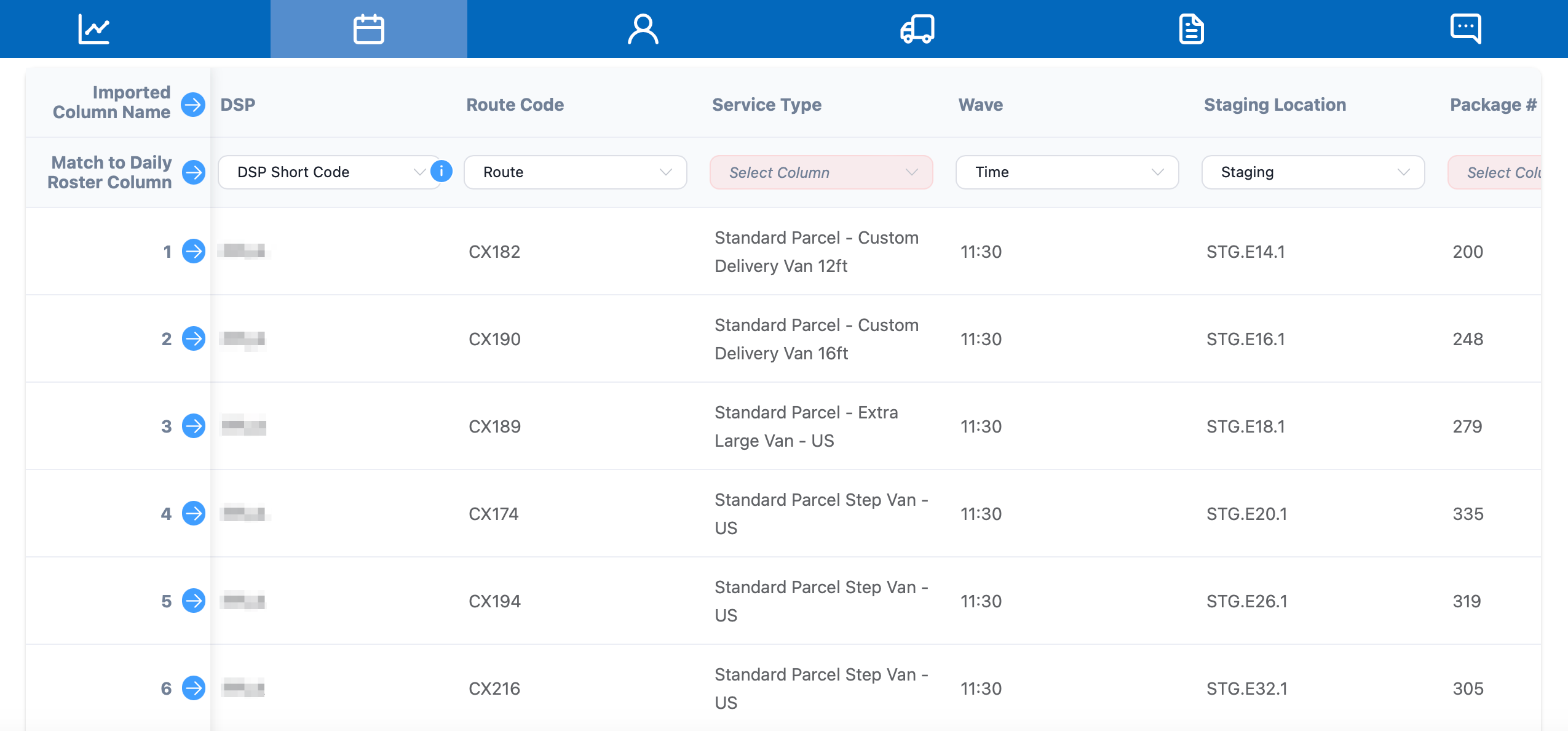
Task: Click the CX182 route code cell
Action: tap(494, 252)
